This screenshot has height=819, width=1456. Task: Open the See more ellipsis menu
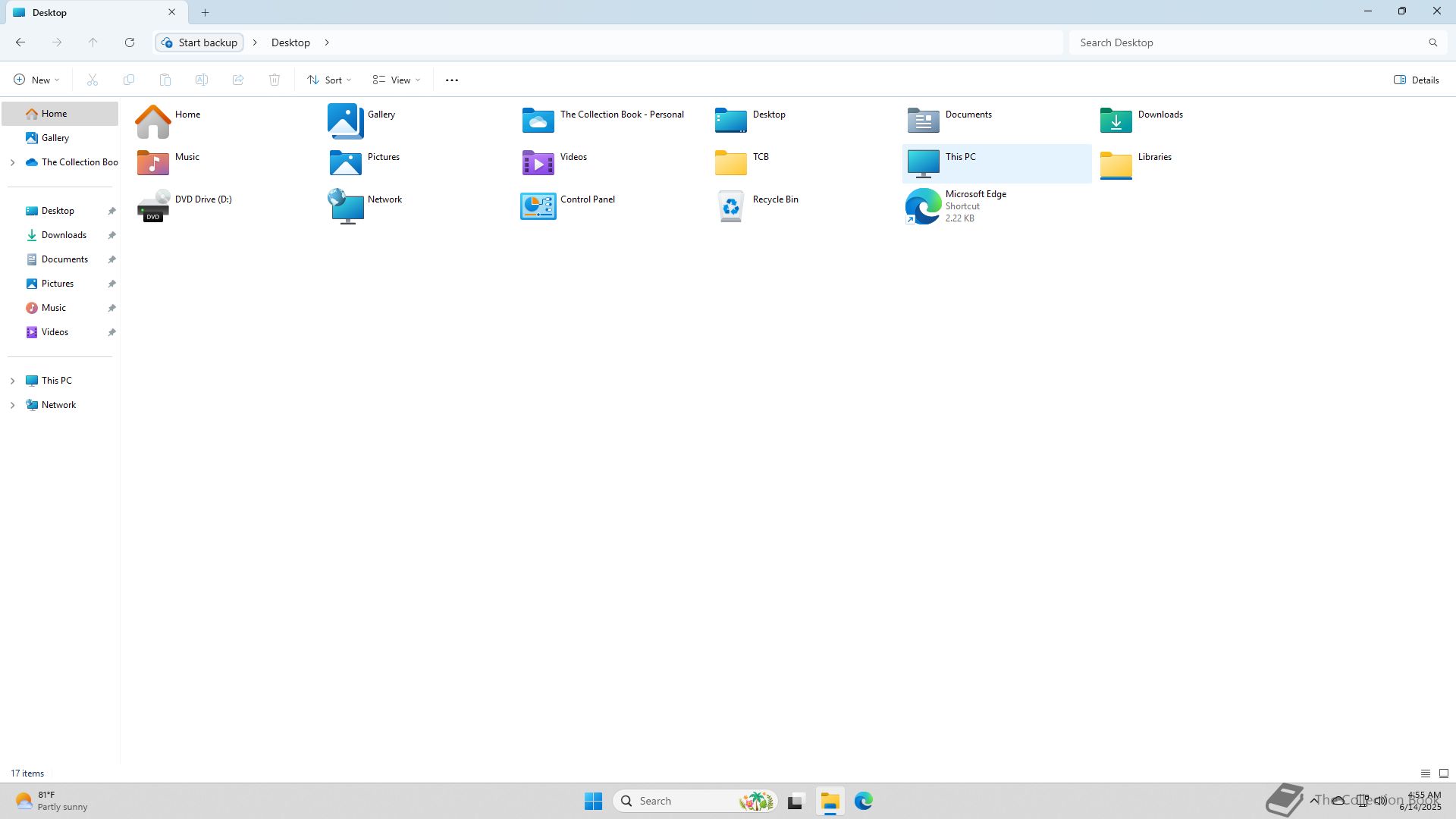tap(451, 80)
